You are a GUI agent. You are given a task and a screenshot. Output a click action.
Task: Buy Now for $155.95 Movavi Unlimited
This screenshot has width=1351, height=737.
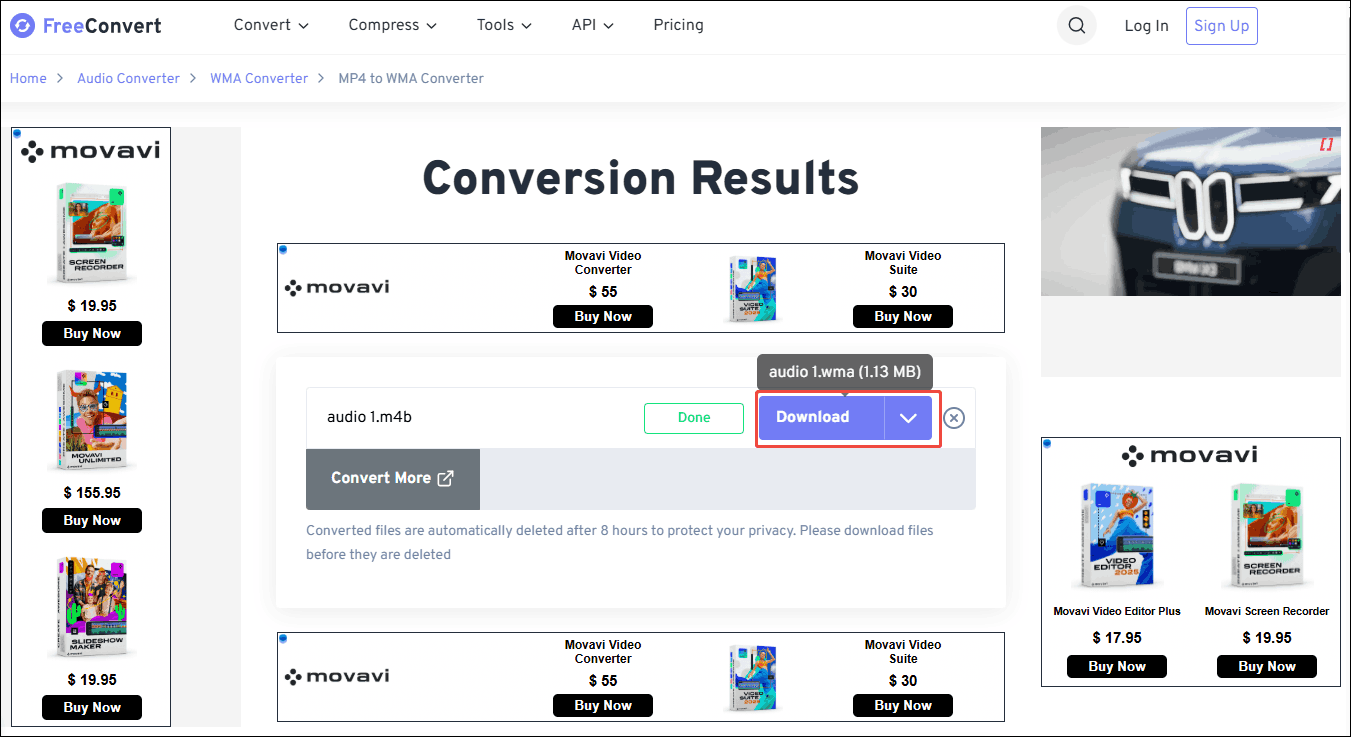click(92, 521)
